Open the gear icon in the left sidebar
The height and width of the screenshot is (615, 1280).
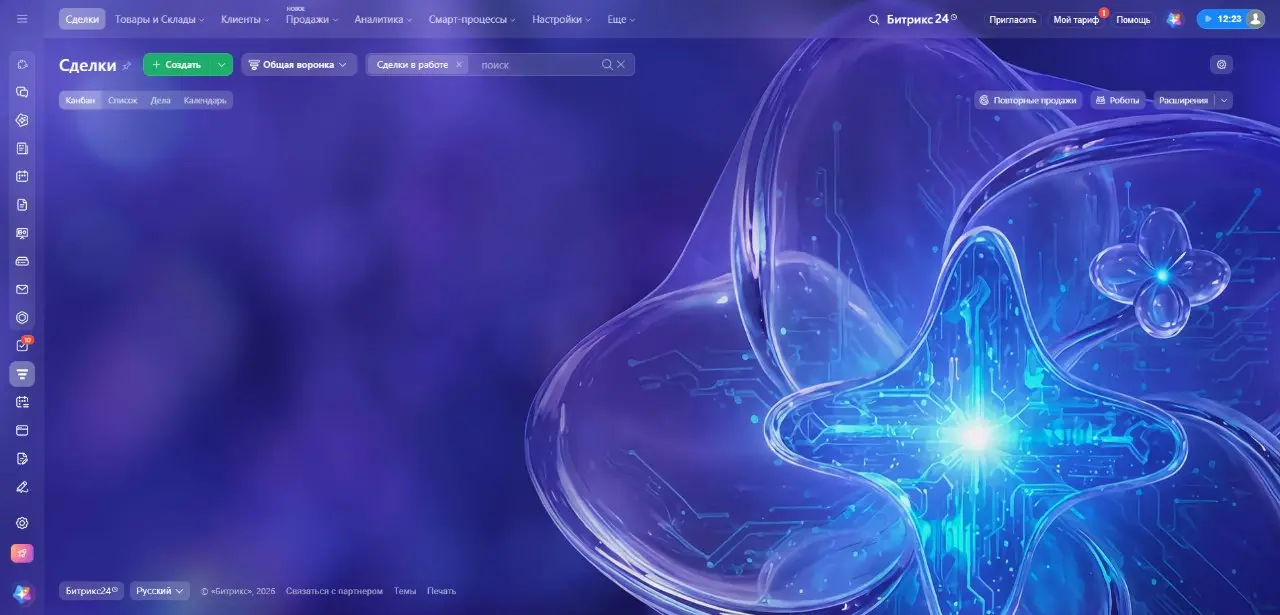[x=22, y=523]
